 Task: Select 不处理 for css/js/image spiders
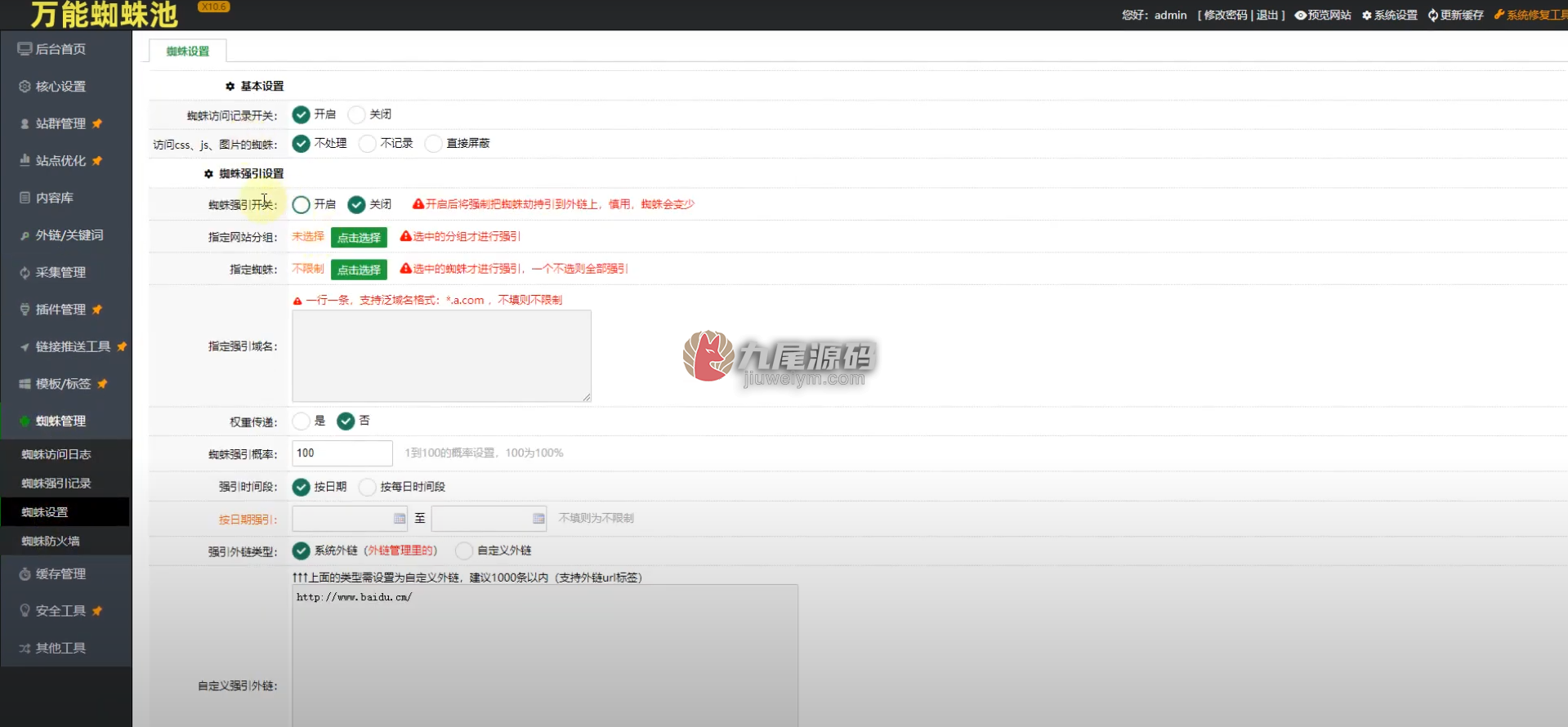[x=301, y=144]
